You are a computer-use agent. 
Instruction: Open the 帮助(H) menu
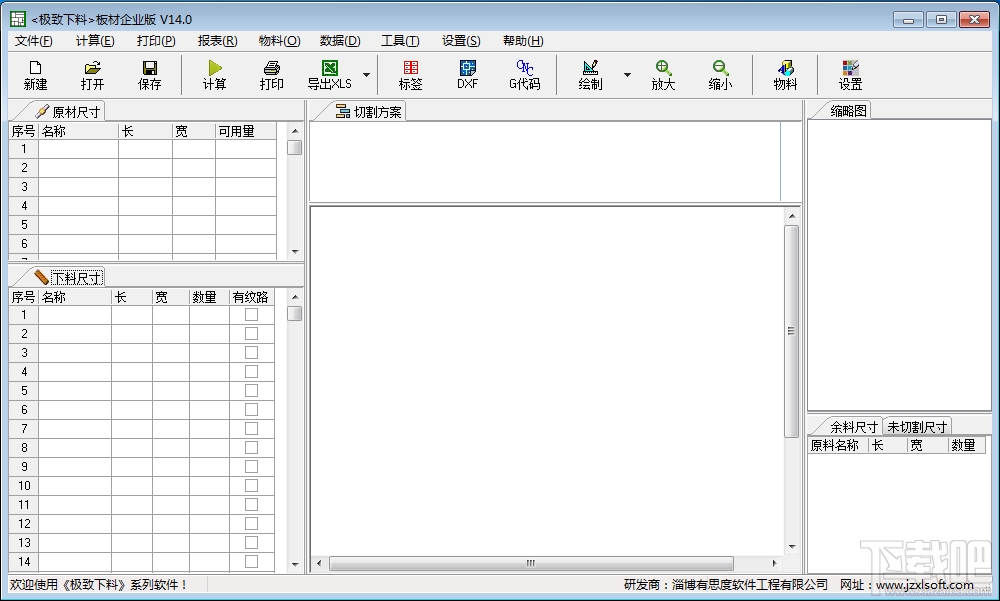523,41
